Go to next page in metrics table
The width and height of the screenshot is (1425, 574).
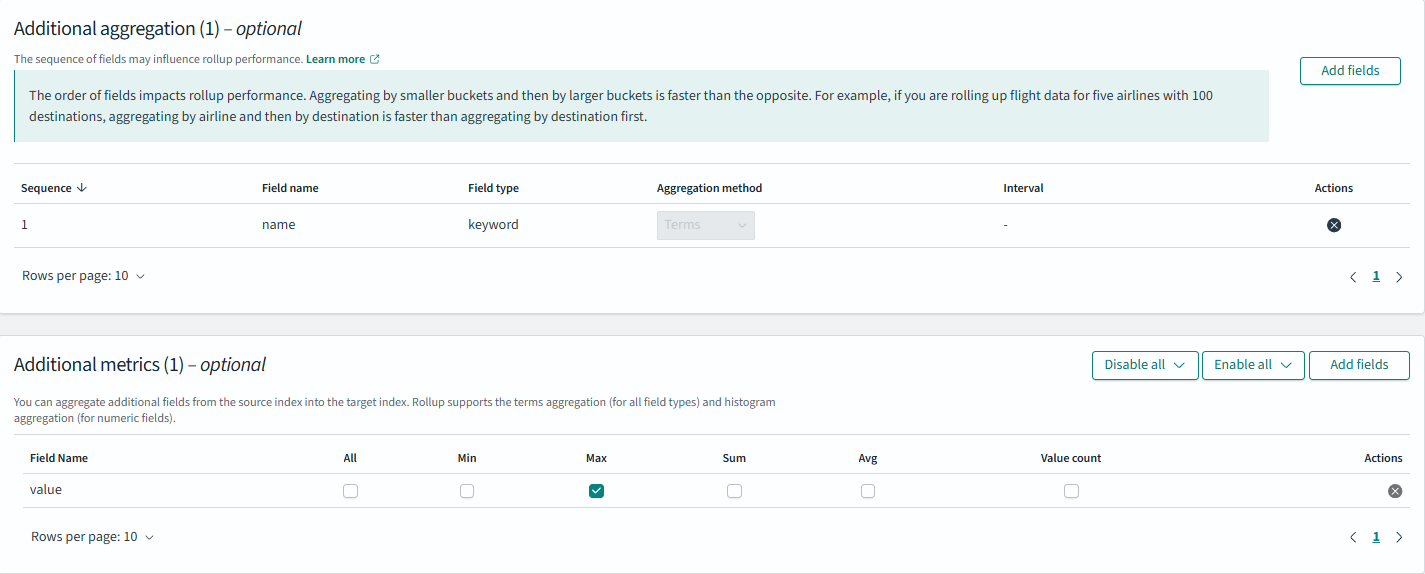pos(1399,537)
